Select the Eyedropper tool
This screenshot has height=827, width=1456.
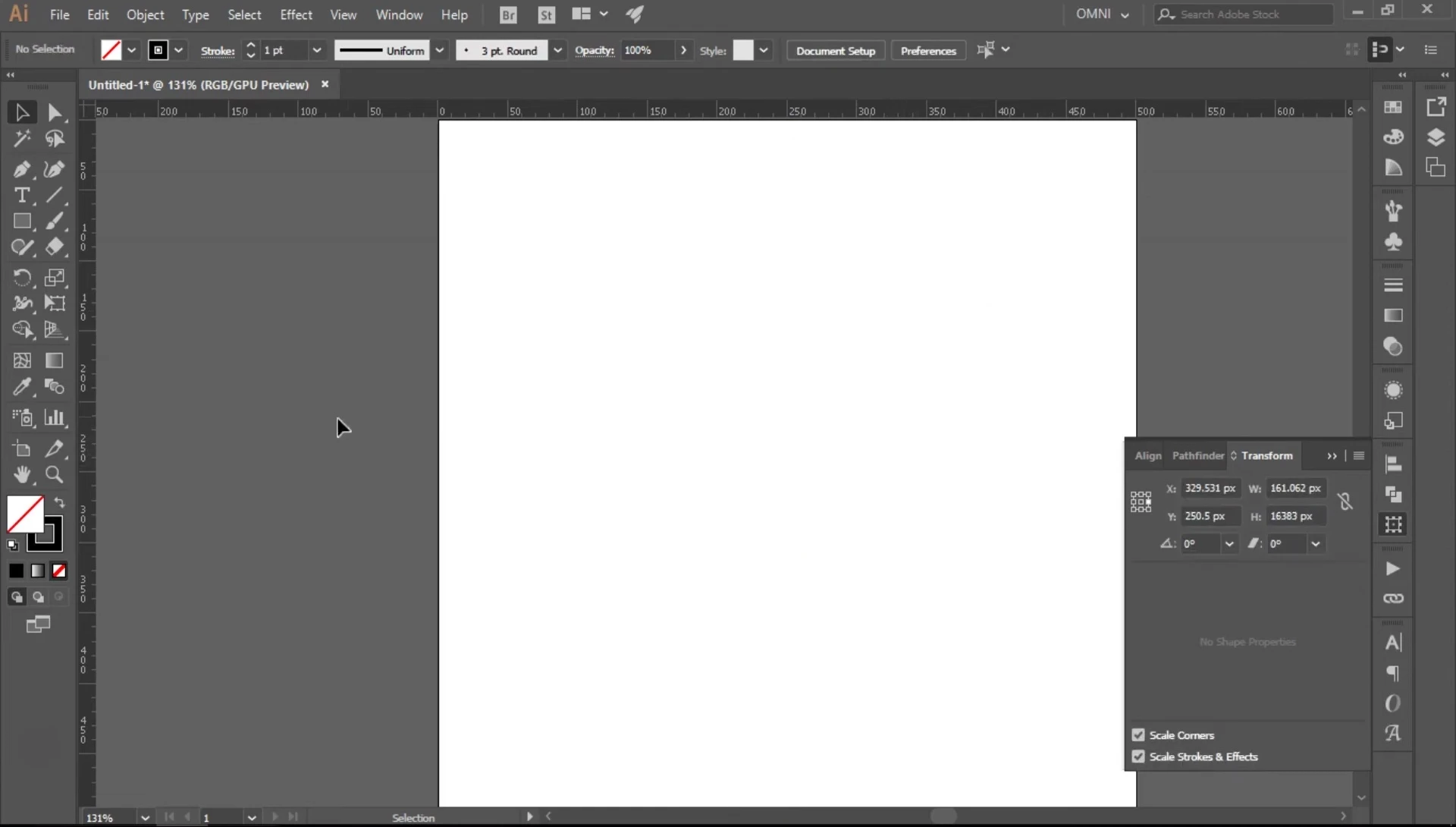22,387
